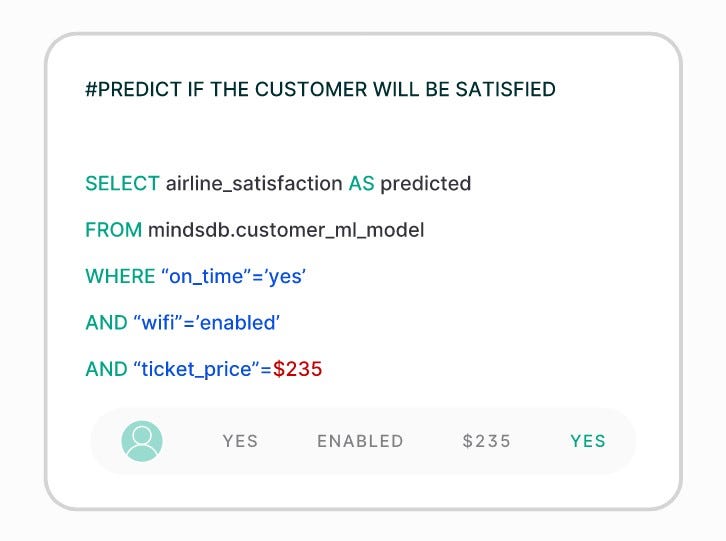This screenshot has height=541, width=726.
Task: Click the ENABLED result value
Action: point(360,441)
